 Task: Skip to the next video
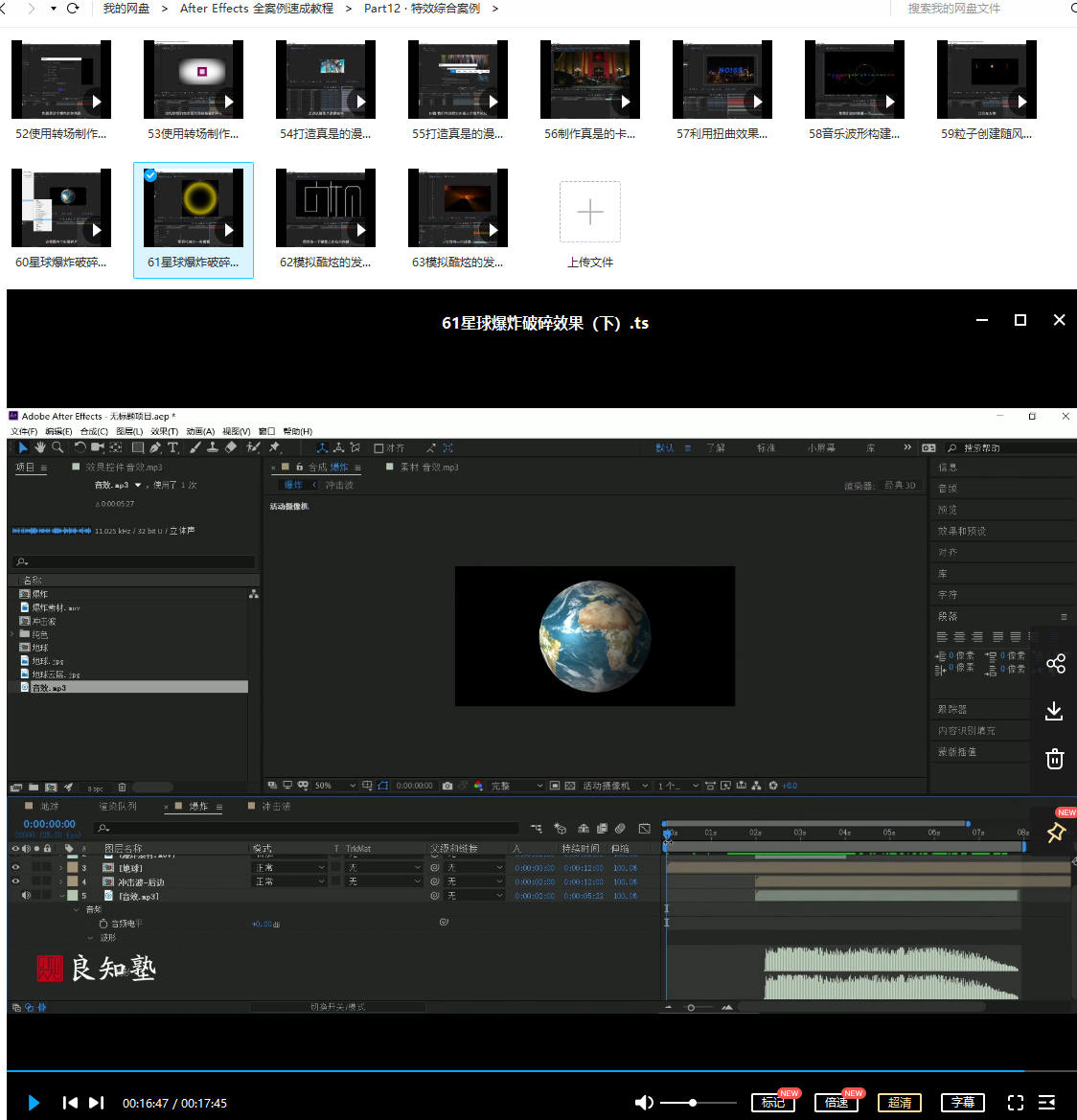[96, 1103]
